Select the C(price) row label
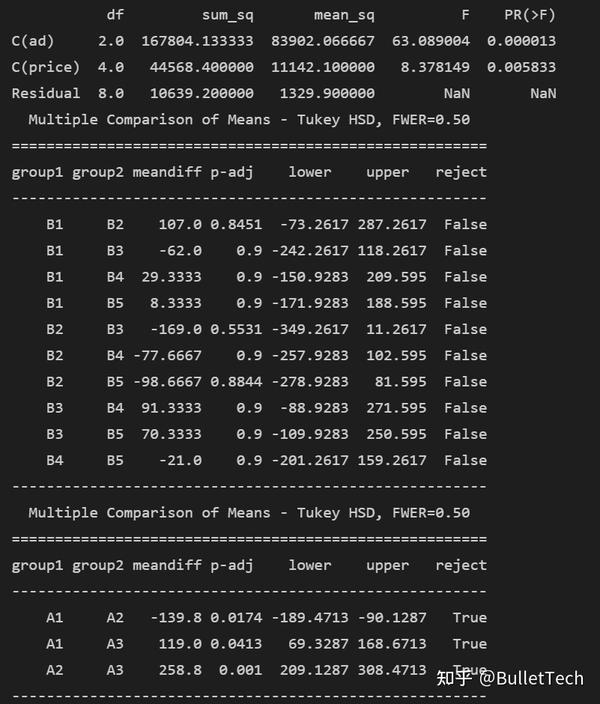 tap(45, 67)
